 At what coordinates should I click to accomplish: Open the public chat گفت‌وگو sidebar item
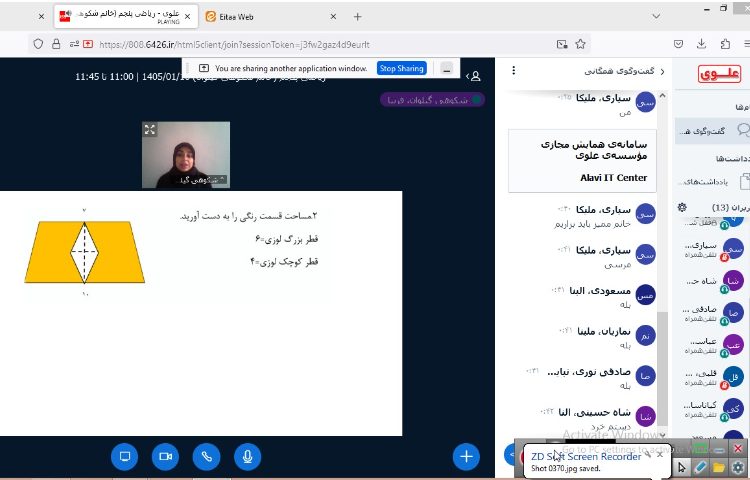(713, 131)
